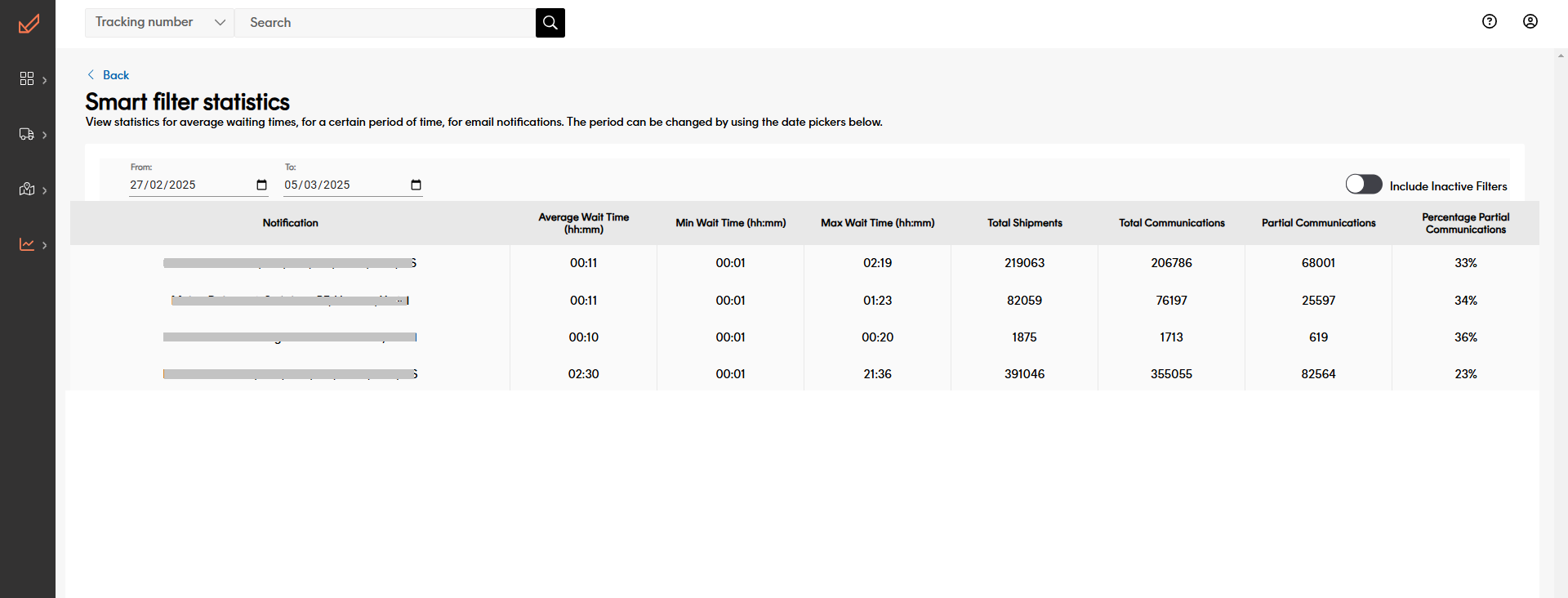Click the Average Wait Time column header
Viewport: 1568px width, 598px height.
coord(583,223)
